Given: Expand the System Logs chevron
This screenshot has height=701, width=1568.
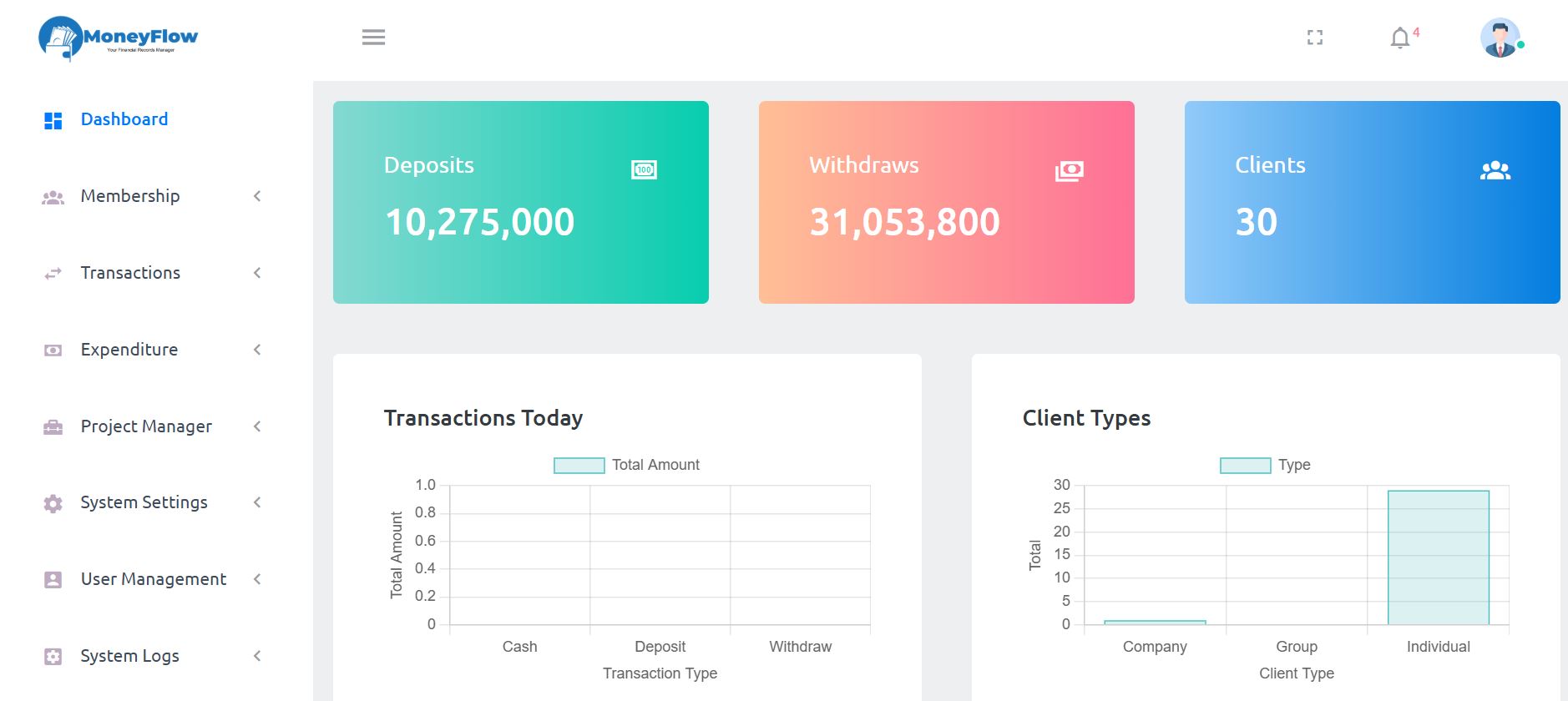Looking at the screenshot, I should click(x=257, y=656).
